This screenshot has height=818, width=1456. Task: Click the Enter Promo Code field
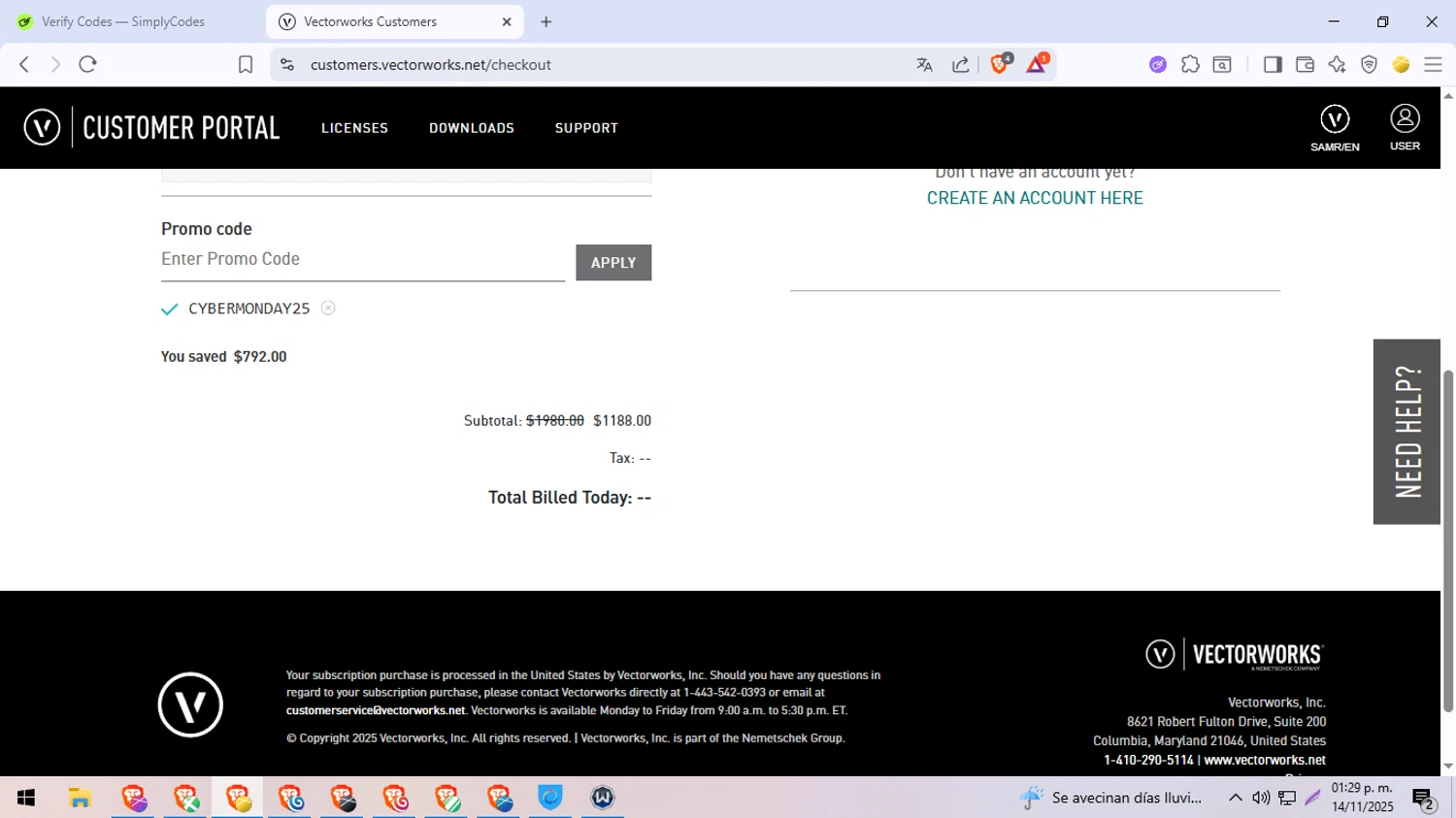pos(363,260)
